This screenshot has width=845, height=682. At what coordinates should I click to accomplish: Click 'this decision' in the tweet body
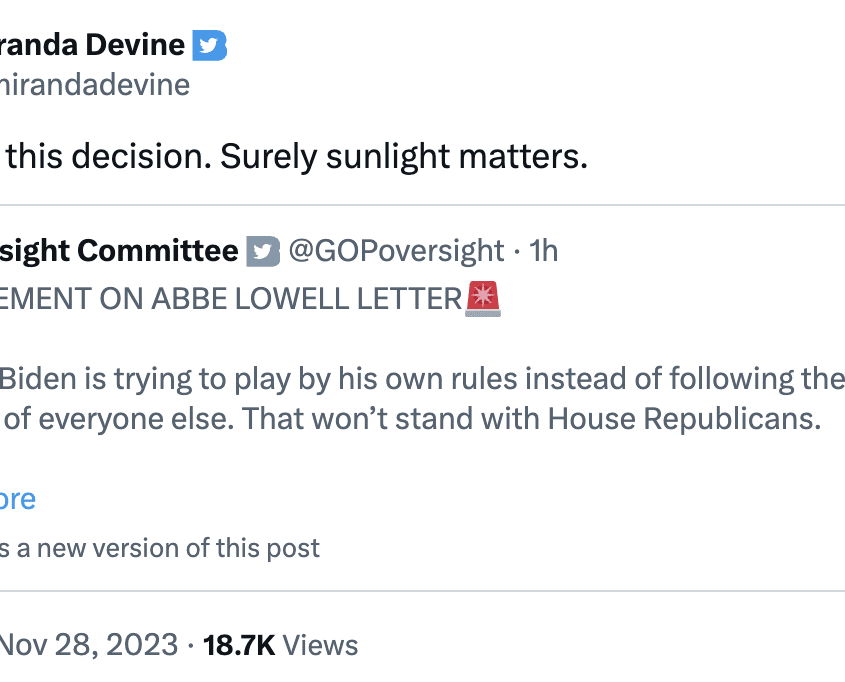pos(109,157)
